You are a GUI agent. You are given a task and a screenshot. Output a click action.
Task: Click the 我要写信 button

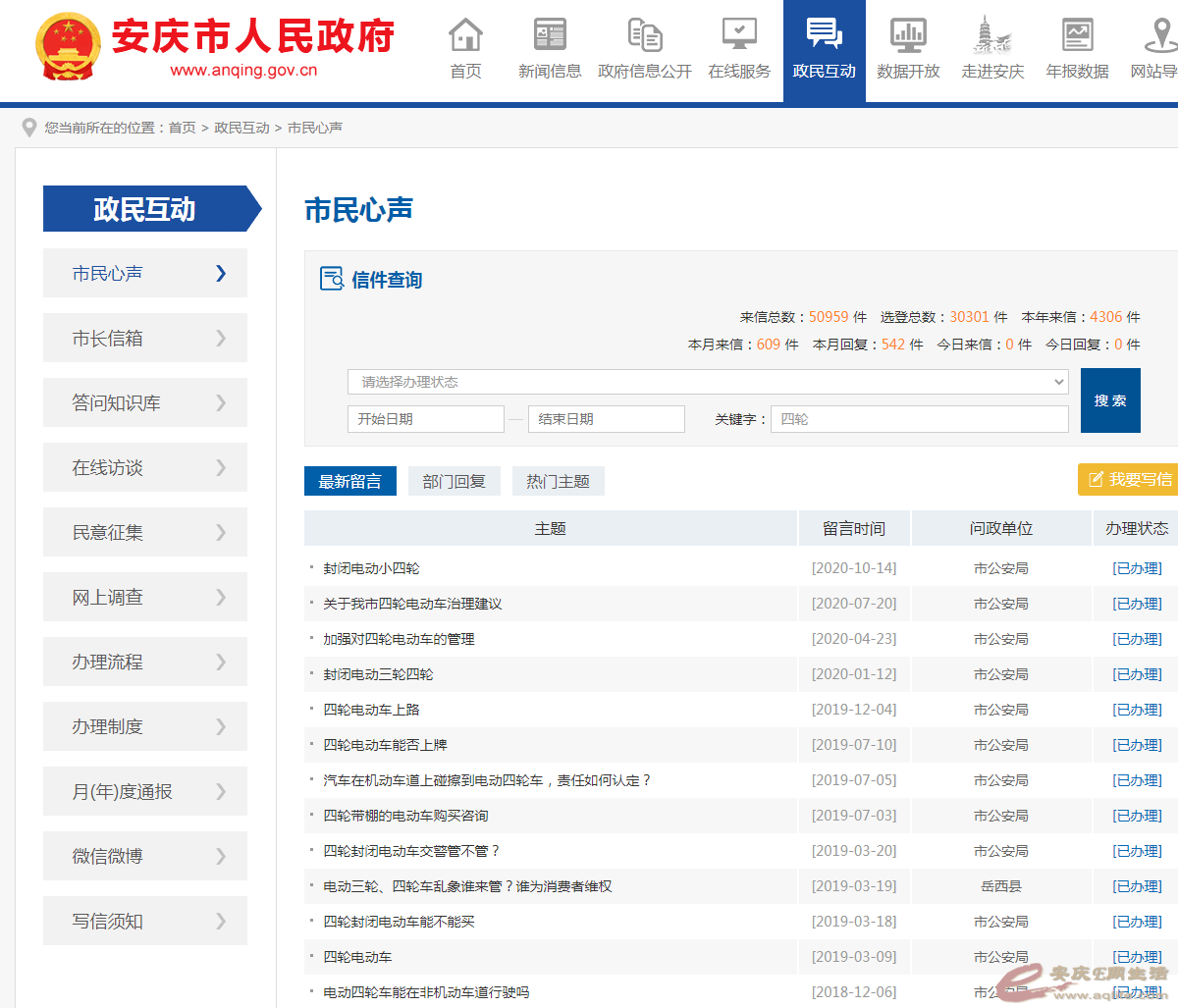click(x=1129, y=479)
